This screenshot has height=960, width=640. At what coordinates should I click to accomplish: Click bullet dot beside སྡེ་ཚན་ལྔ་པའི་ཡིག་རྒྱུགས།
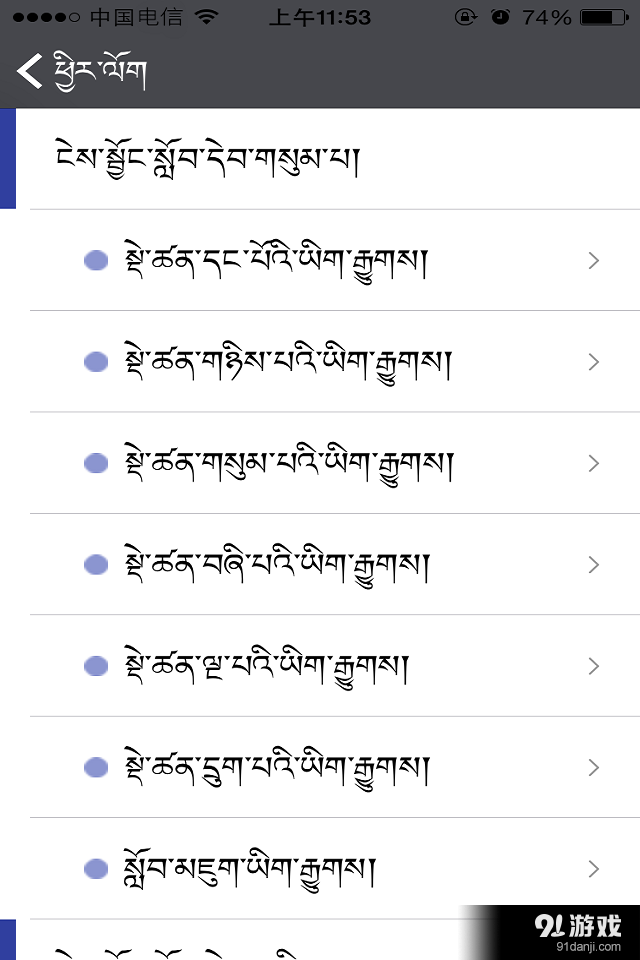[x=96, y=665]
